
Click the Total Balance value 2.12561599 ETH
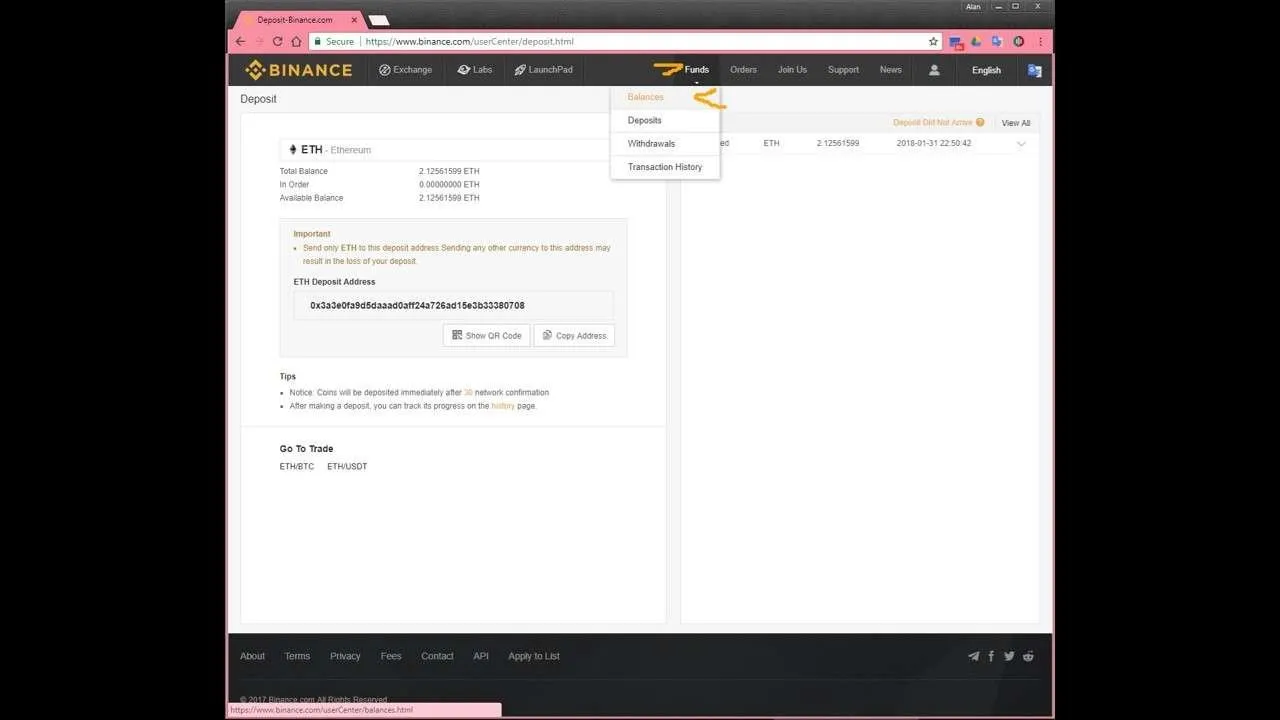[449, 171]
